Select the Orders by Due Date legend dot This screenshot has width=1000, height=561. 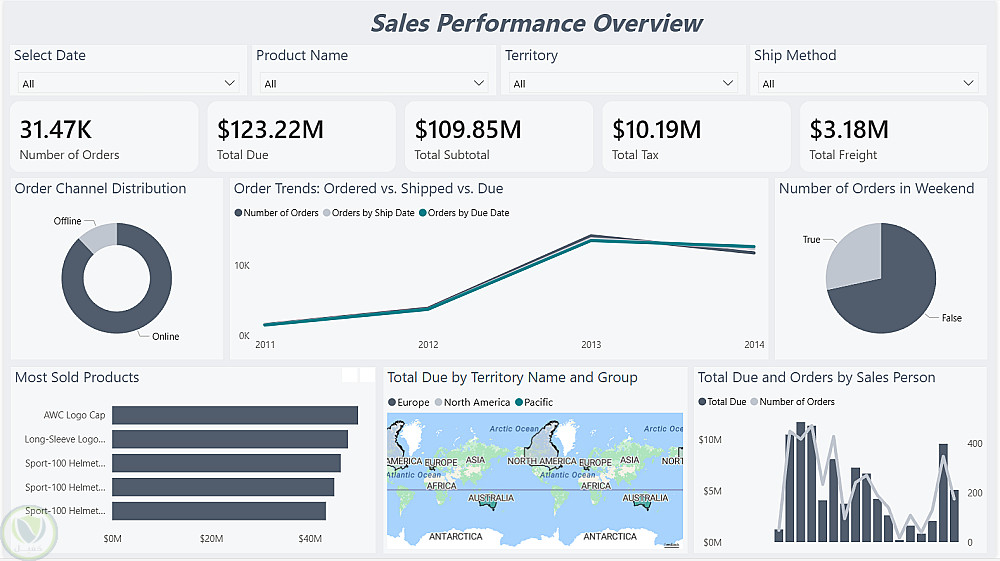pyautogui.click(x=423, y=213)
